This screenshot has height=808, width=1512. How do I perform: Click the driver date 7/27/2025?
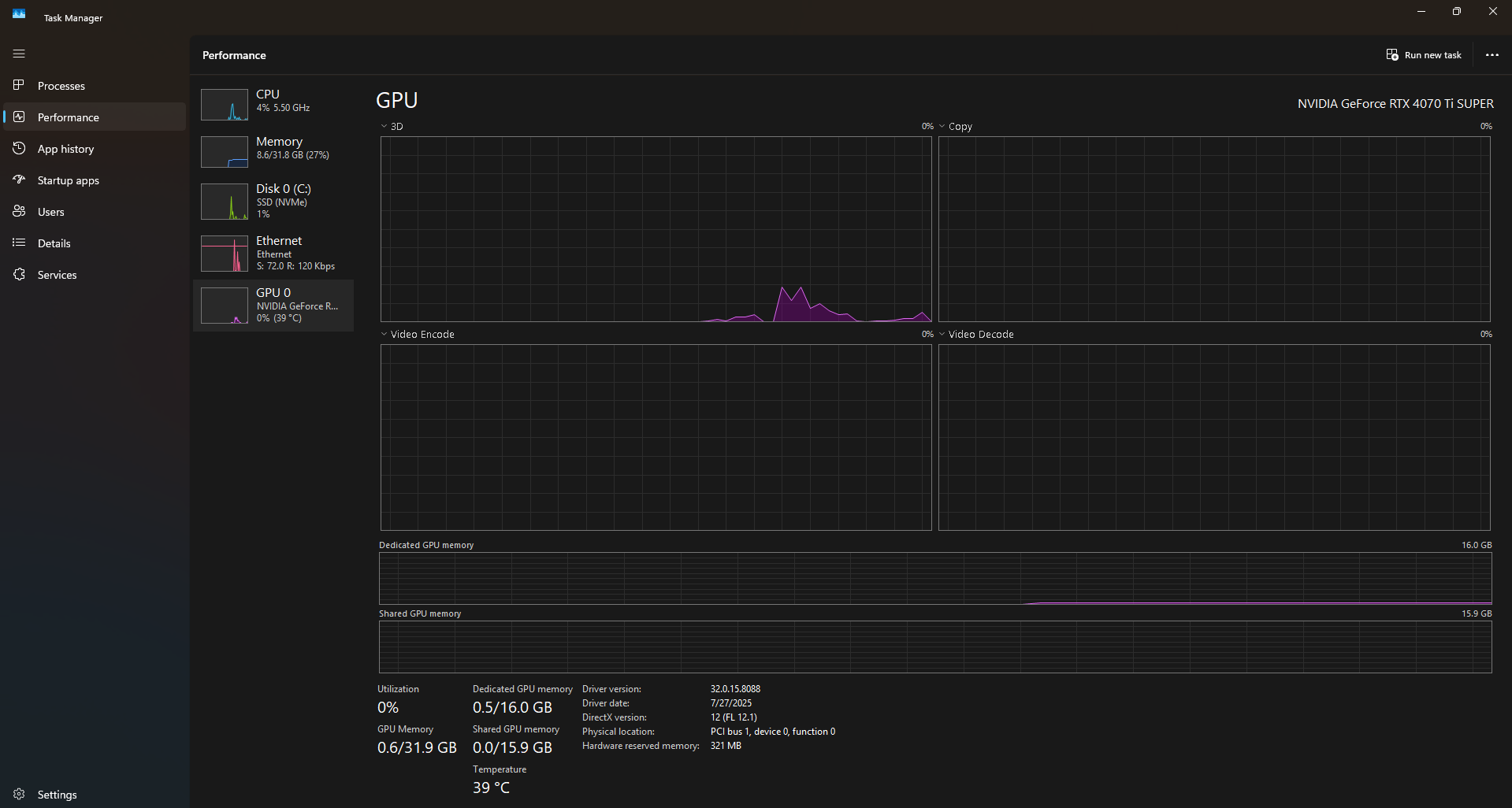click(x=731, y=702)
